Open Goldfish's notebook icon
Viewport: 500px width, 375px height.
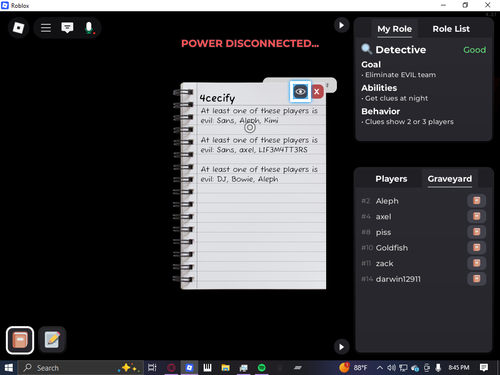tap(477, 248)
